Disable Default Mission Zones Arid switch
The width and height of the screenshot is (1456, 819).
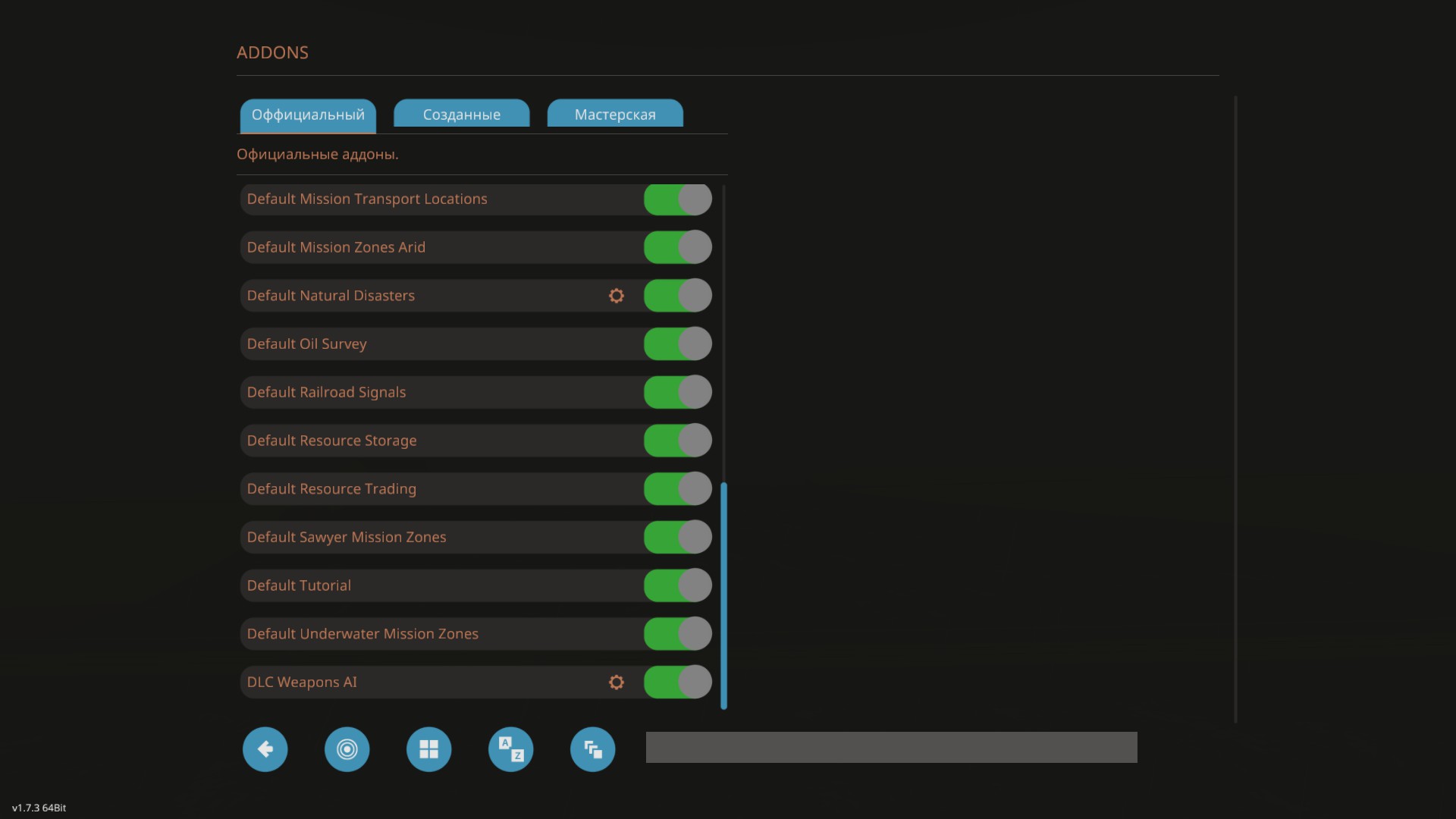point(677,247)
